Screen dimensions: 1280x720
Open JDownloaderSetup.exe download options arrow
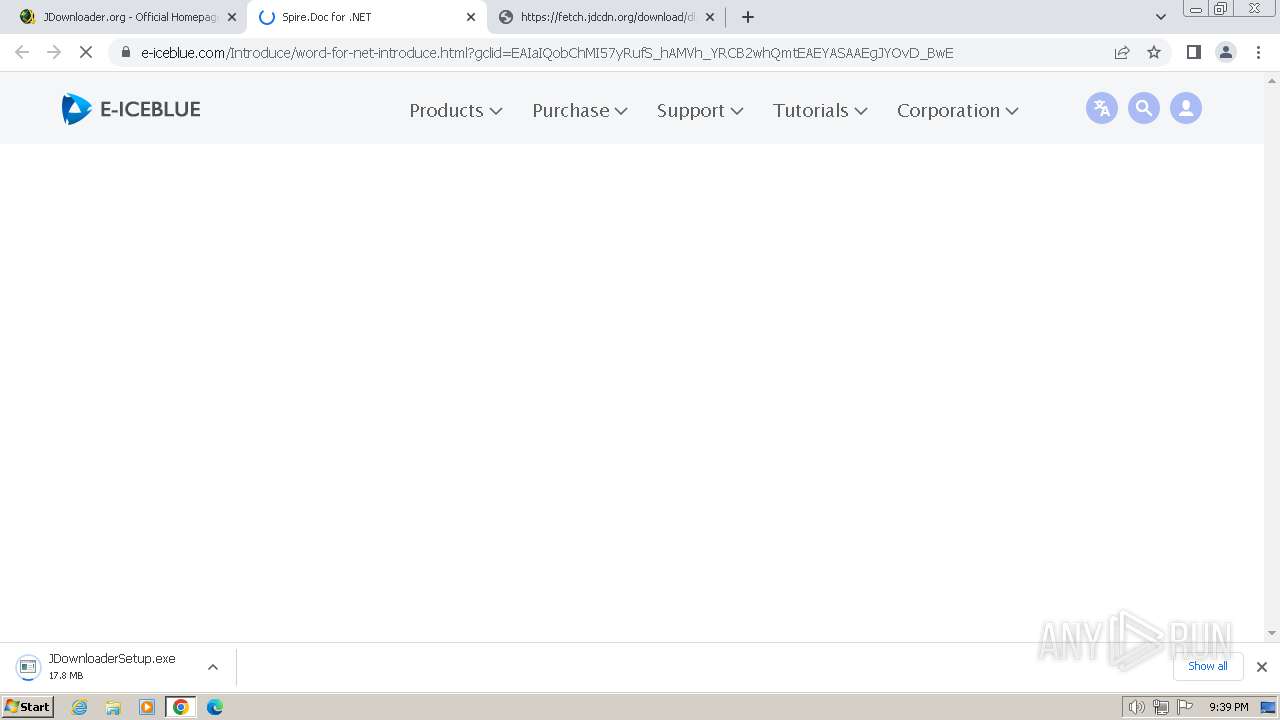213,667
